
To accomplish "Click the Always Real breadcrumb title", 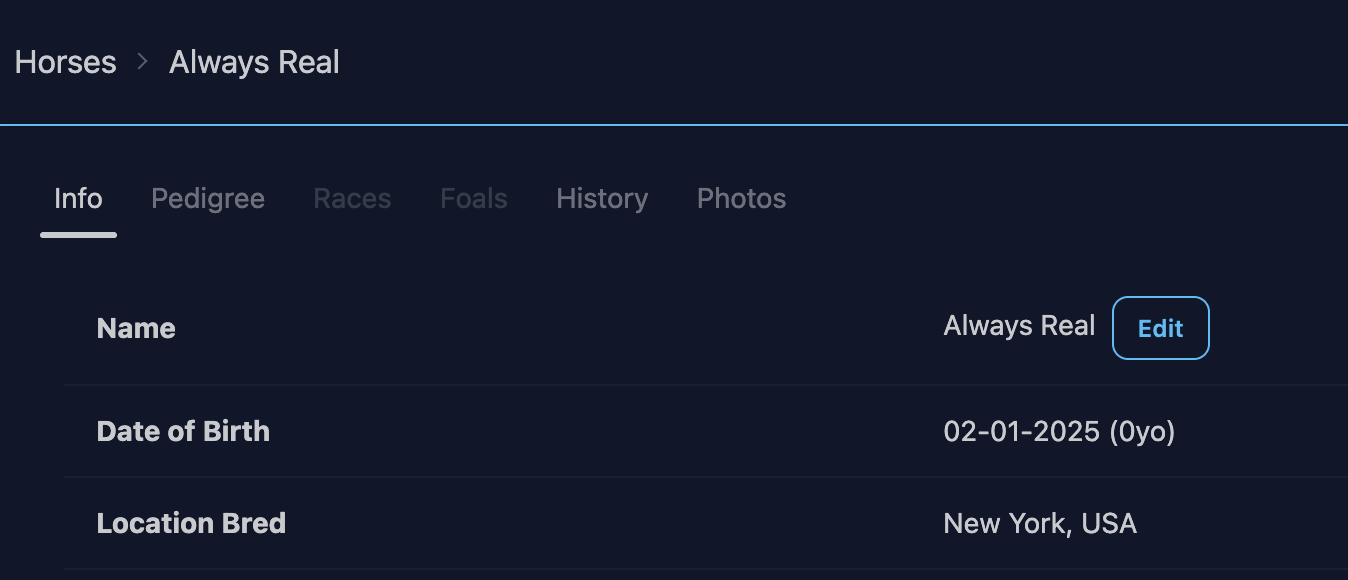I will pos(254,62).
